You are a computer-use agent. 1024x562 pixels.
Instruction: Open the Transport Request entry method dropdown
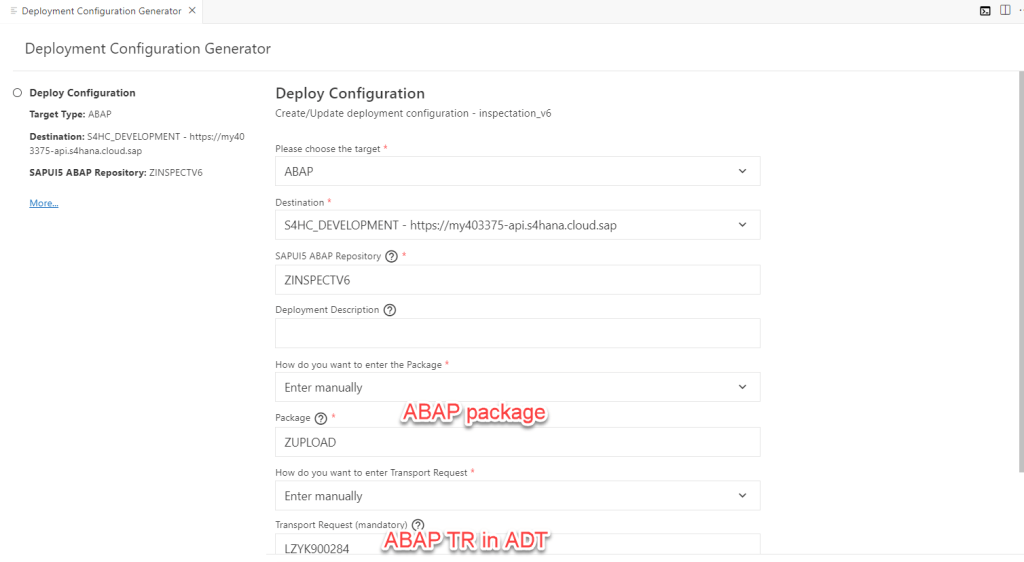pyautogui.click(x=517, y=496)
